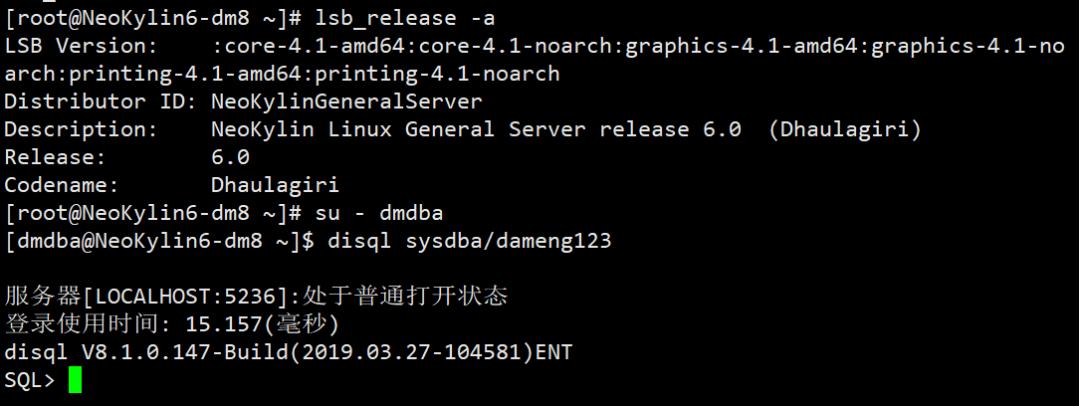Click the release value "6.0"

[230, 158]
